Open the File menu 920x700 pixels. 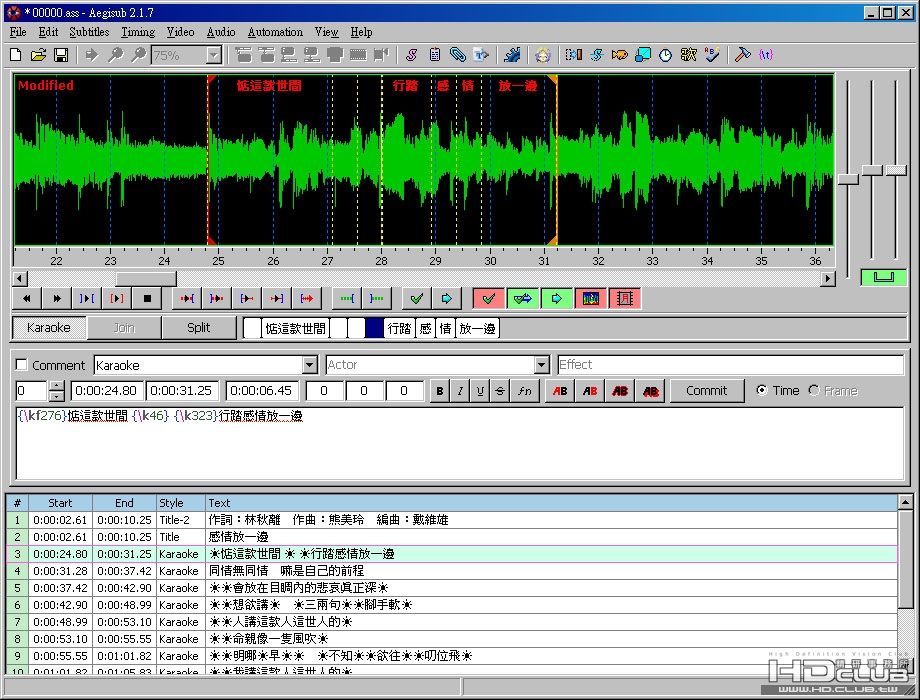click(x=18, y=32)
